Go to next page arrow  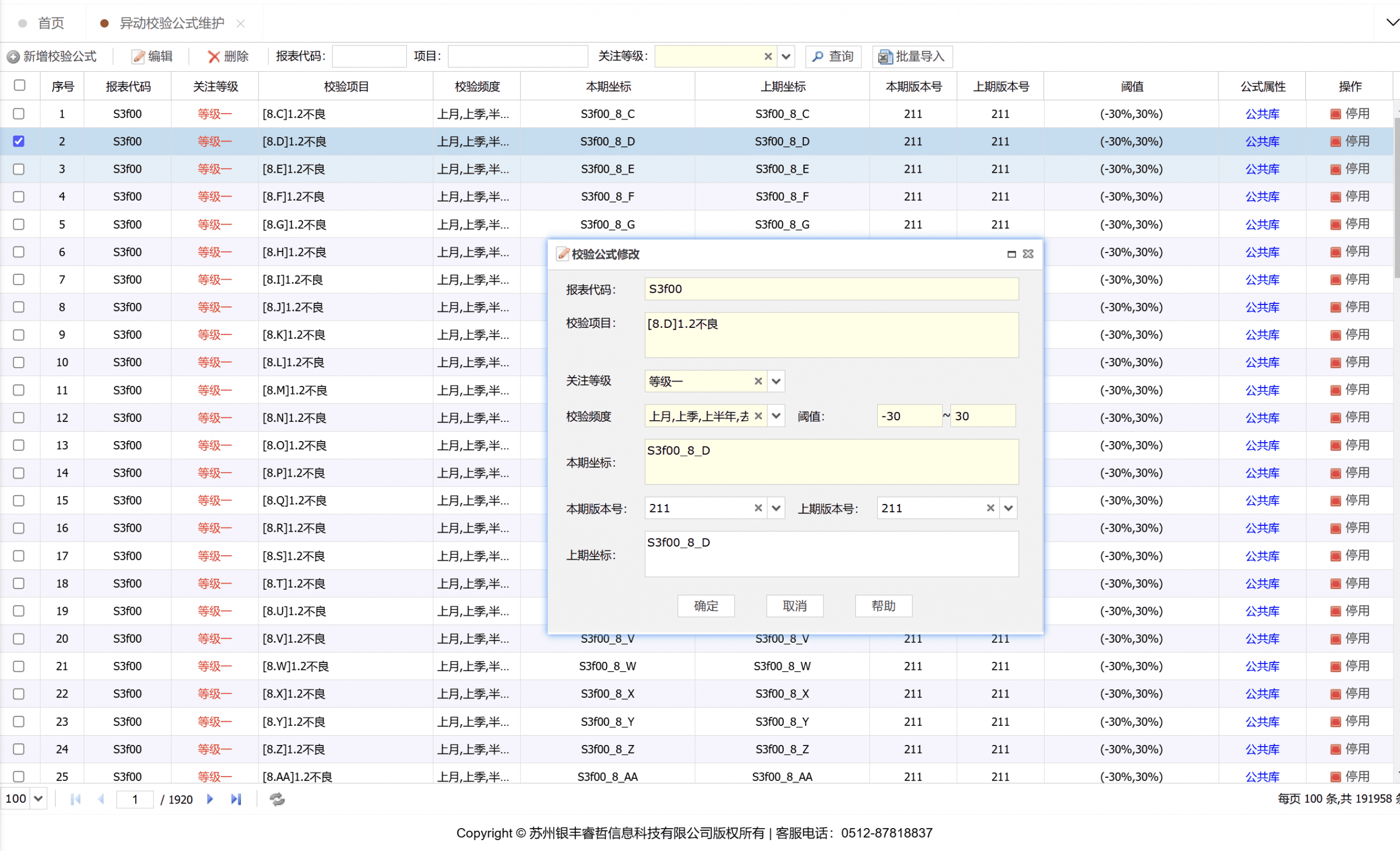209,799
